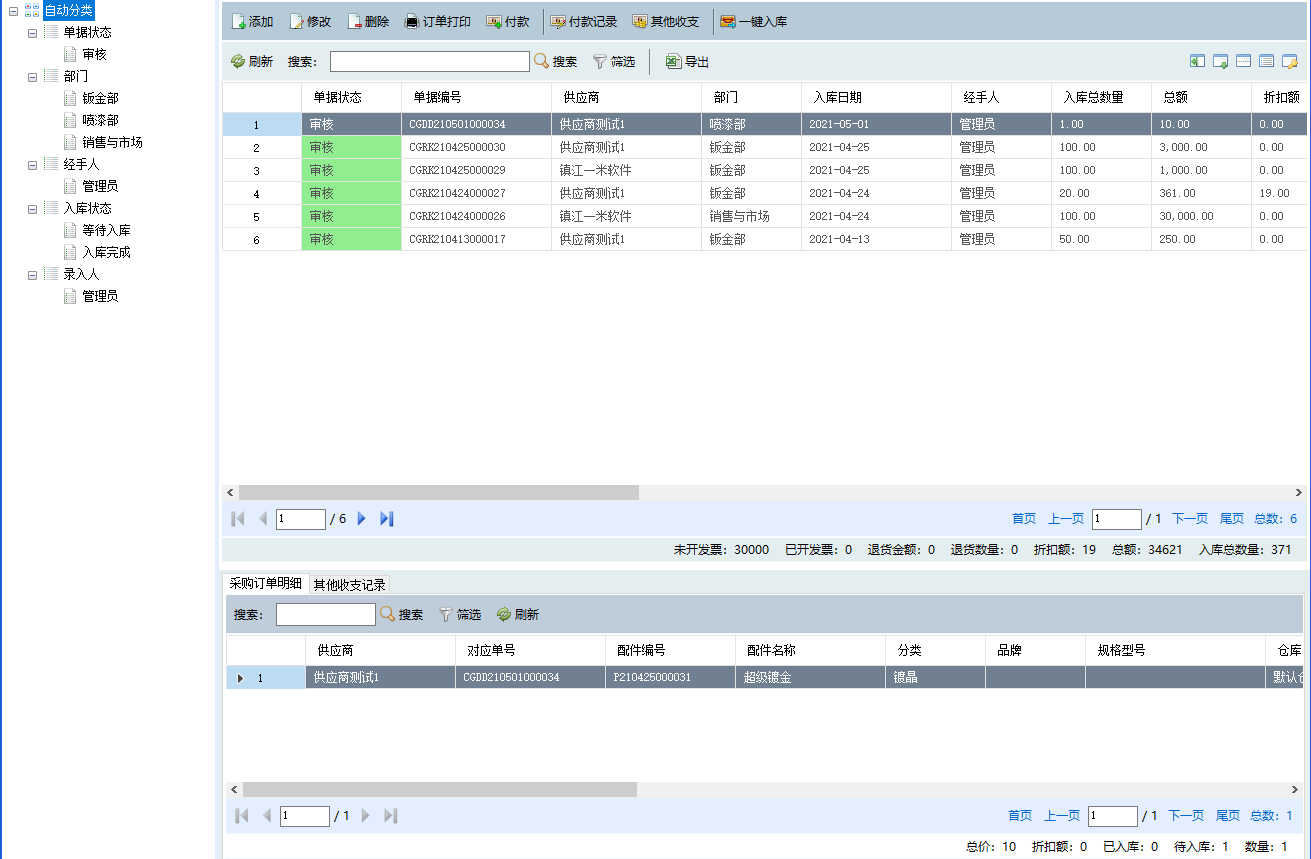Click the upper table's horizontal scrollbar
The width and height of the screenshot is (1311, 859).
(x=438, y=493)
